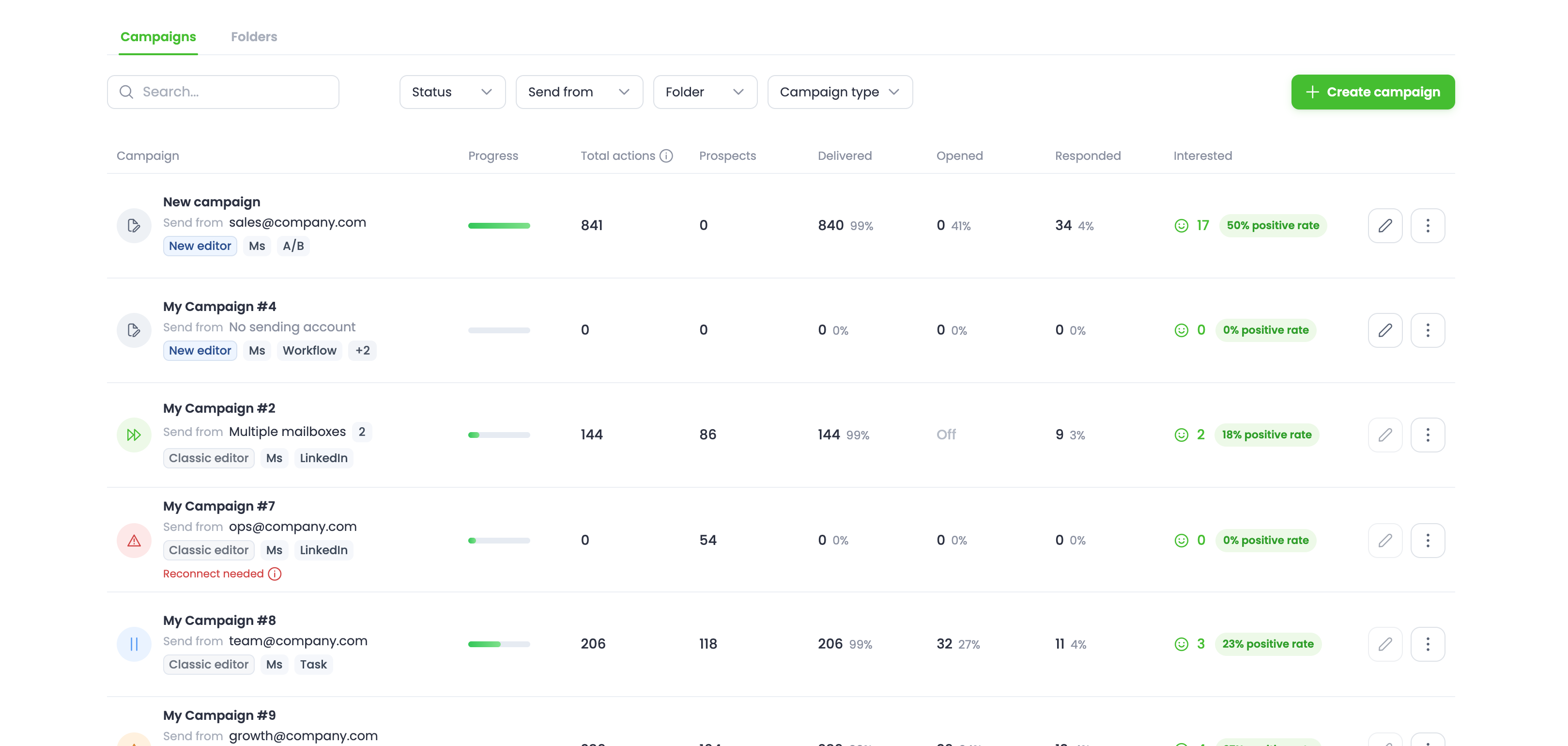Image resolution: width=1568 pixels, height=746 pixels.
Task: Click the smiley interested icon for My Campaign #4
Action: [1181, 330]
